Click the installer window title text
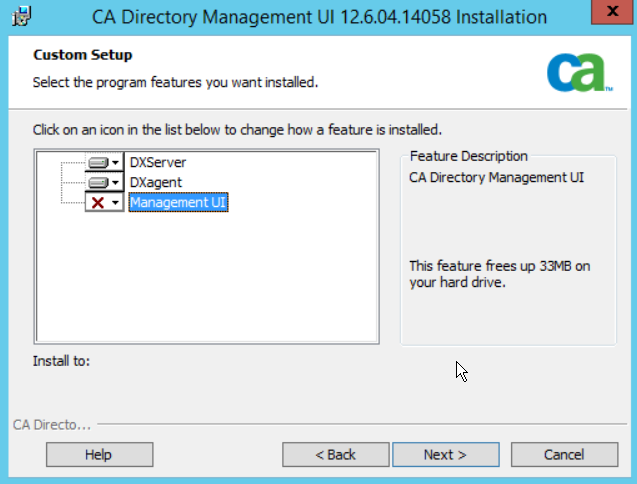The width and height of the screenshot is (637, 484). (319, 17)
